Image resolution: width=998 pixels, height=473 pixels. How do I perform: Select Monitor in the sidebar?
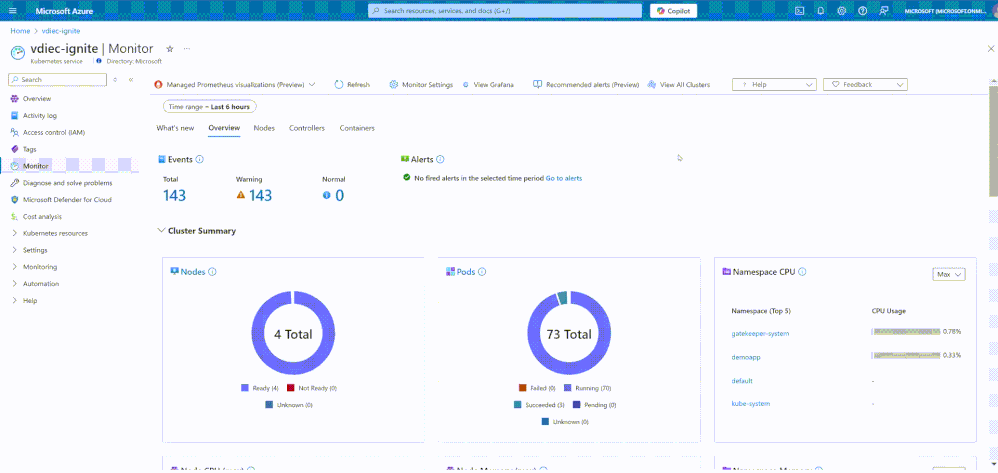(x=36, y=166)
